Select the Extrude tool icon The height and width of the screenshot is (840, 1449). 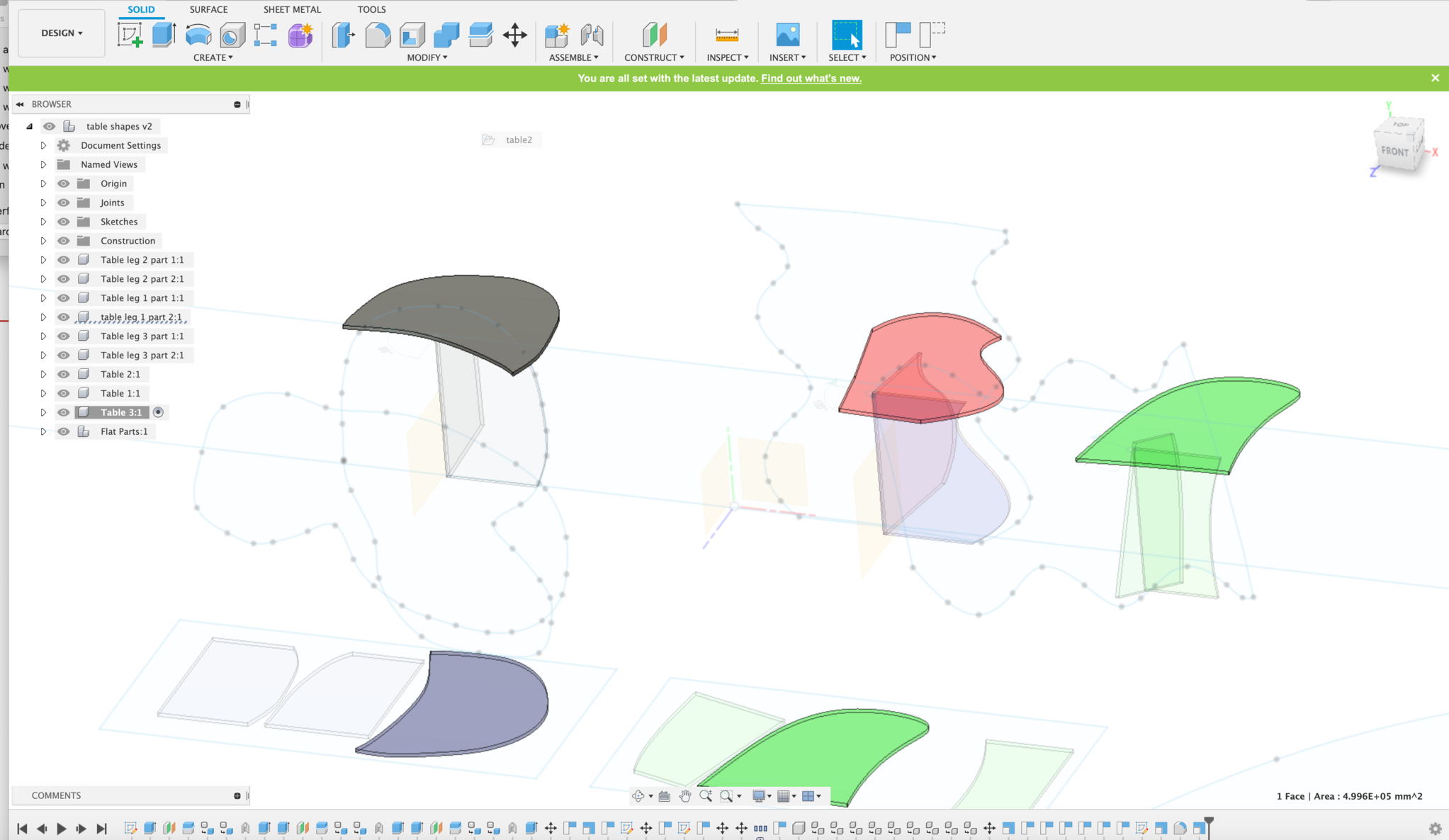[164, 35]
